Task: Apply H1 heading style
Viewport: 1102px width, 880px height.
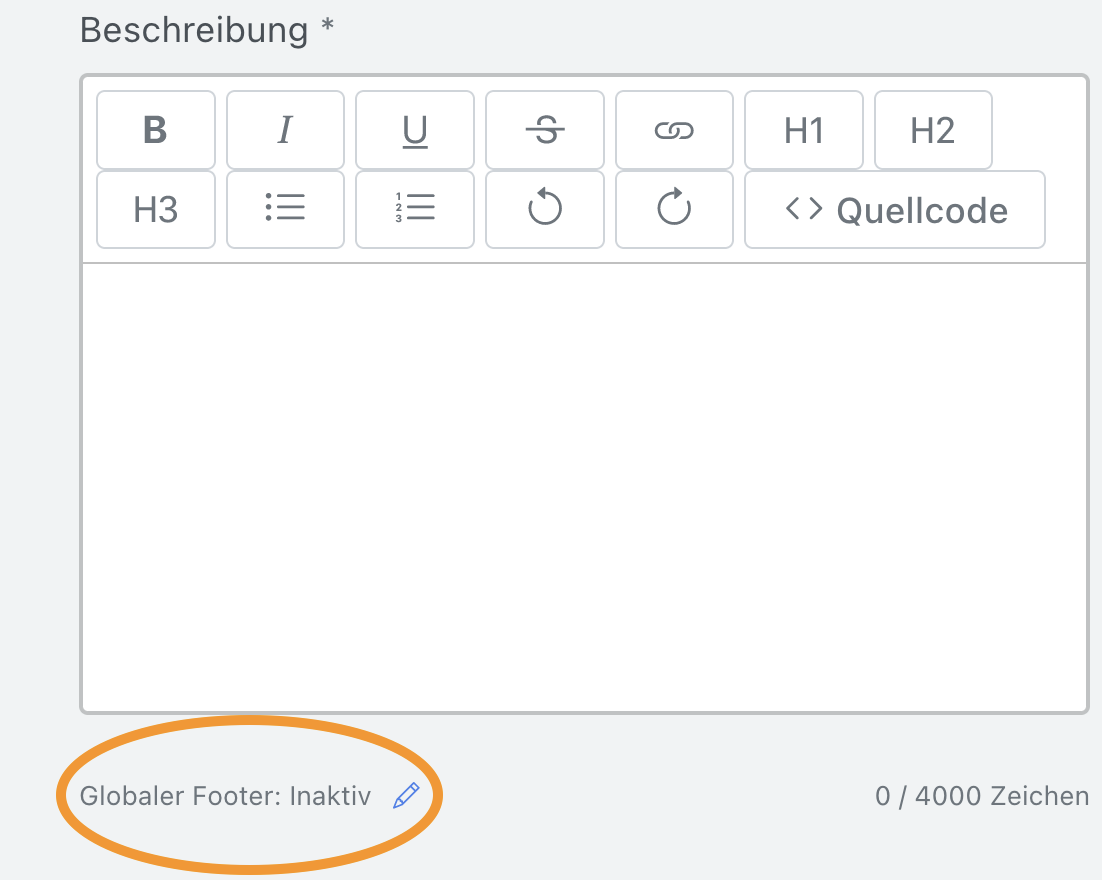Action: coord(804,130)
